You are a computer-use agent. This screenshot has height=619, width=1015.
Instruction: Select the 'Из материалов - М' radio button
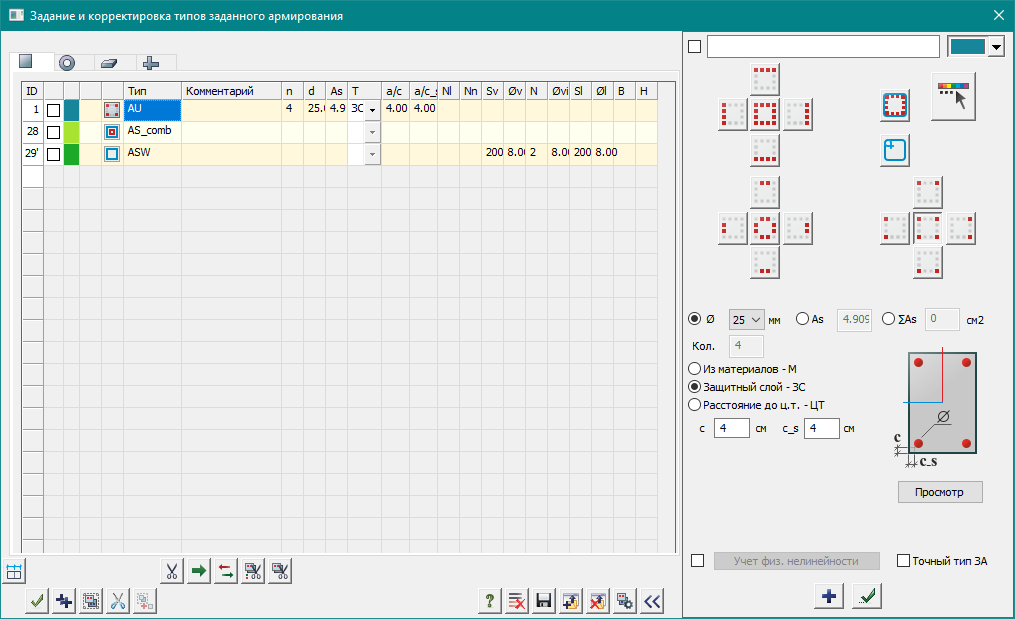tap(695, 369)
